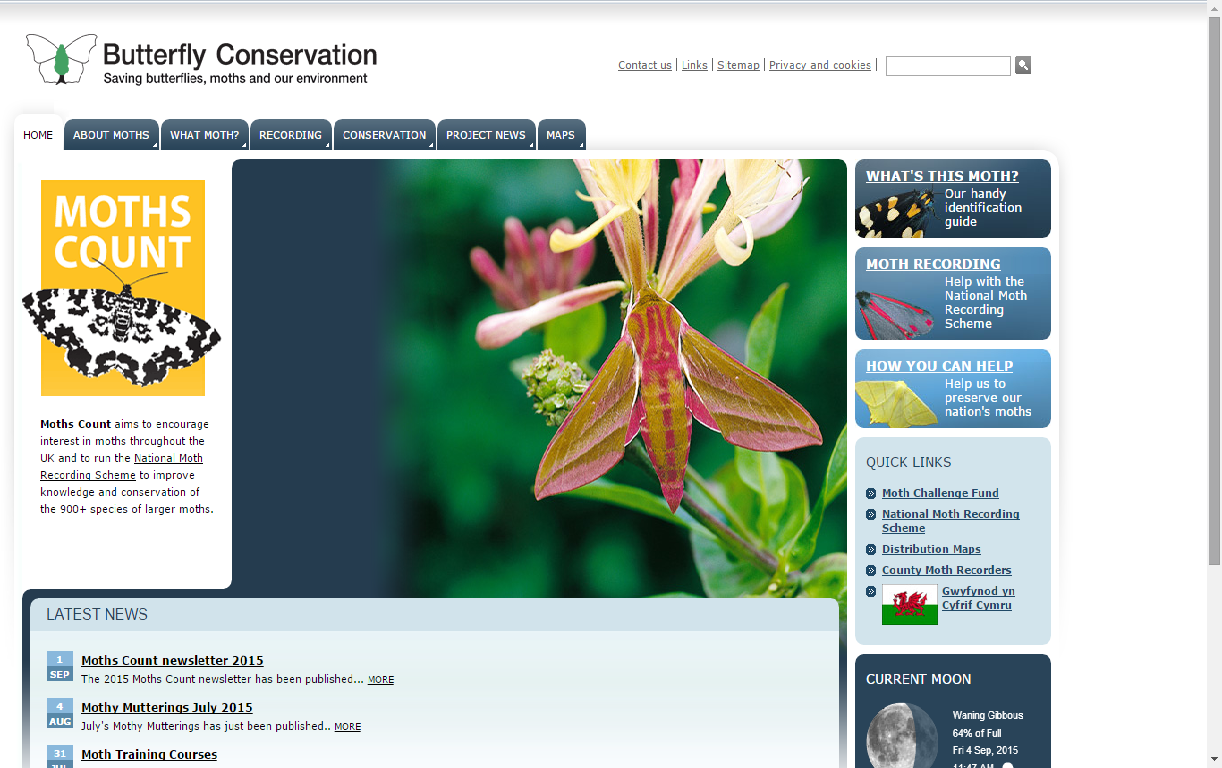Image resolution: width=1222 pixels, height=768 pixels.
Task: Open the ABOUT MOTHS tab
Action: click(110, 134)
